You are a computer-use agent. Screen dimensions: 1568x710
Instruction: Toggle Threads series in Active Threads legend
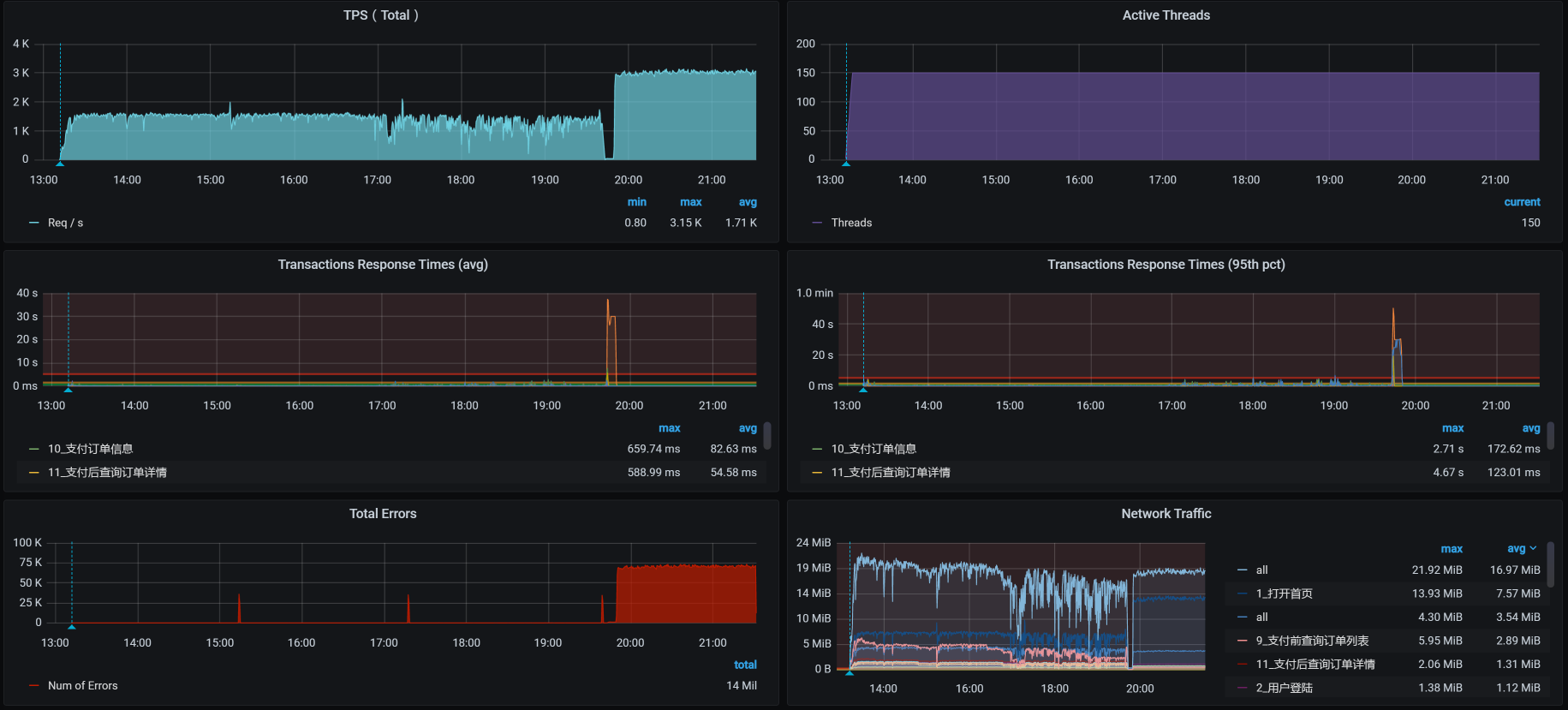pos(851,223)
